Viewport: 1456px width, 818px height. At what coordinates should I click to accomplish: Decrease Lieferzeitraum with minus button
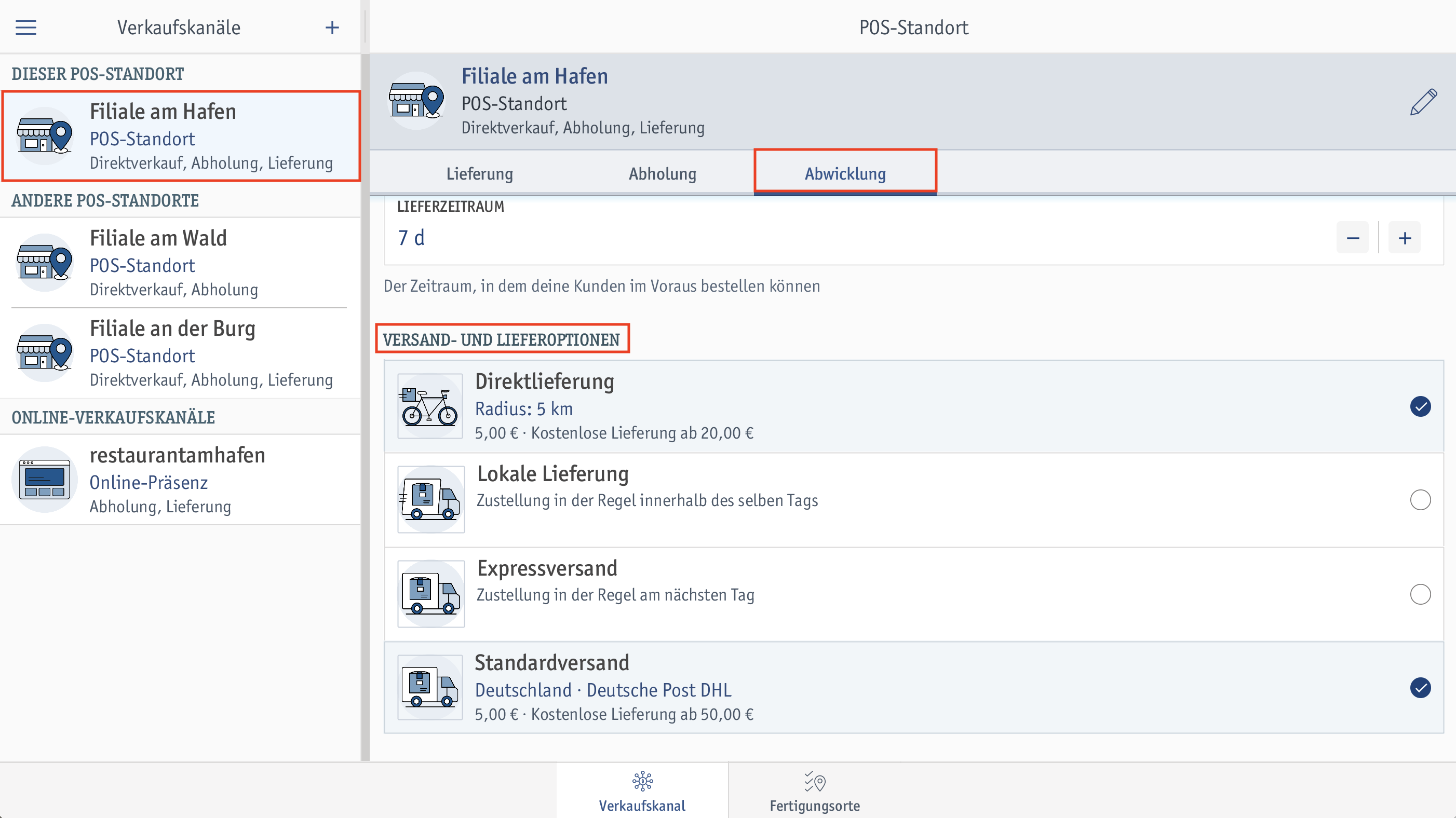(x=1353, y=238)
